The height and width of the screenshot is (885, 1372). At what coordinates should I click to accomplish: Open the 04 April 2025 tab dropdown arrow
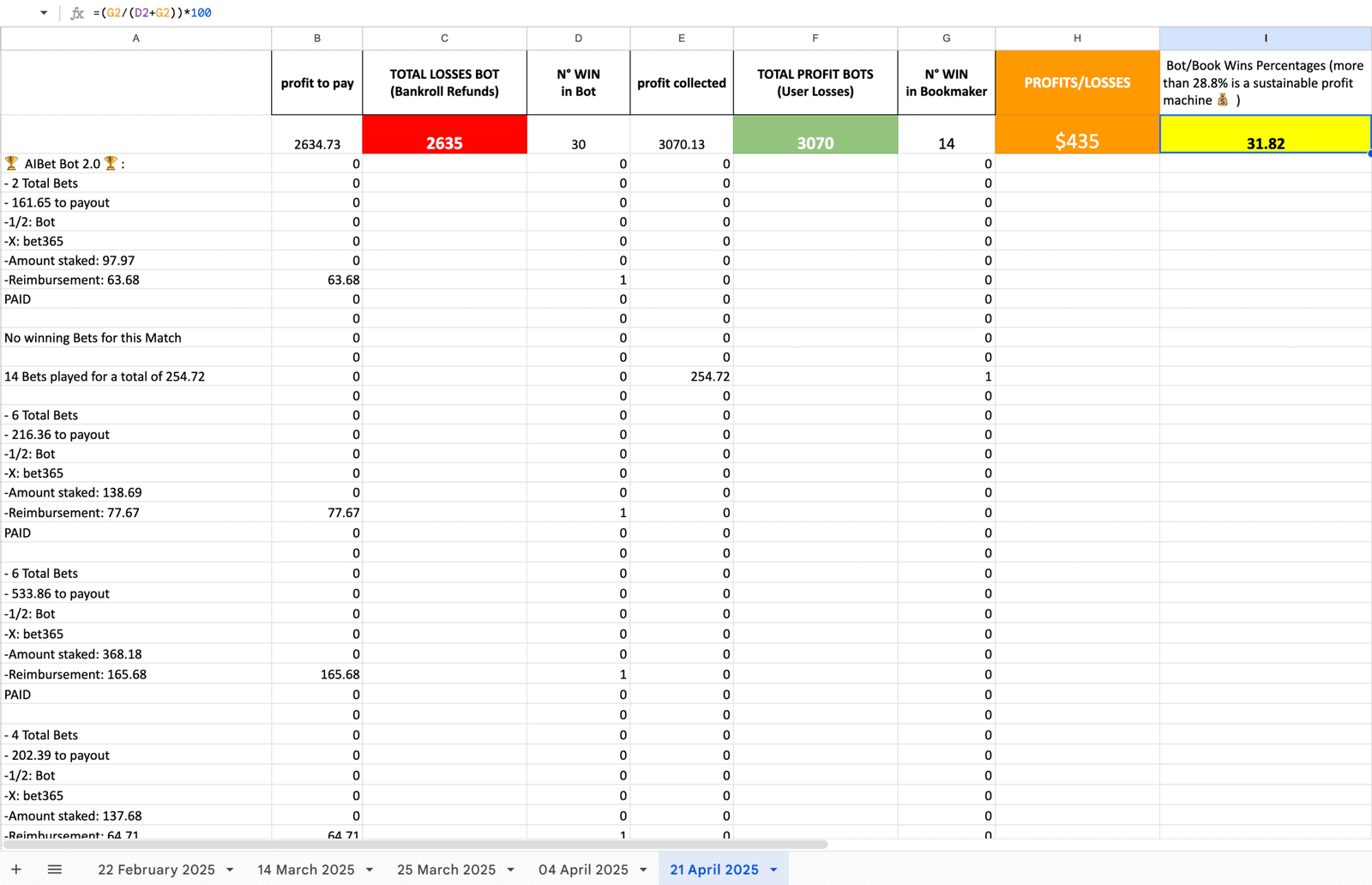(x=643, y=870)
